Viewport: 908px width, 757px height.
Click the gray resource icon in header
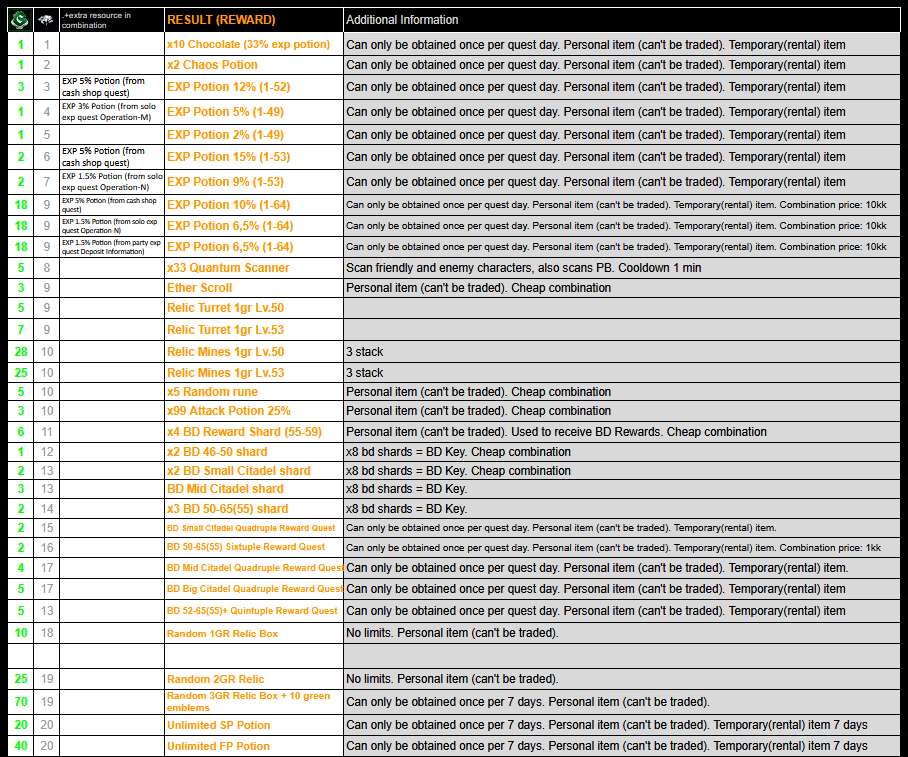coord(46,20)
